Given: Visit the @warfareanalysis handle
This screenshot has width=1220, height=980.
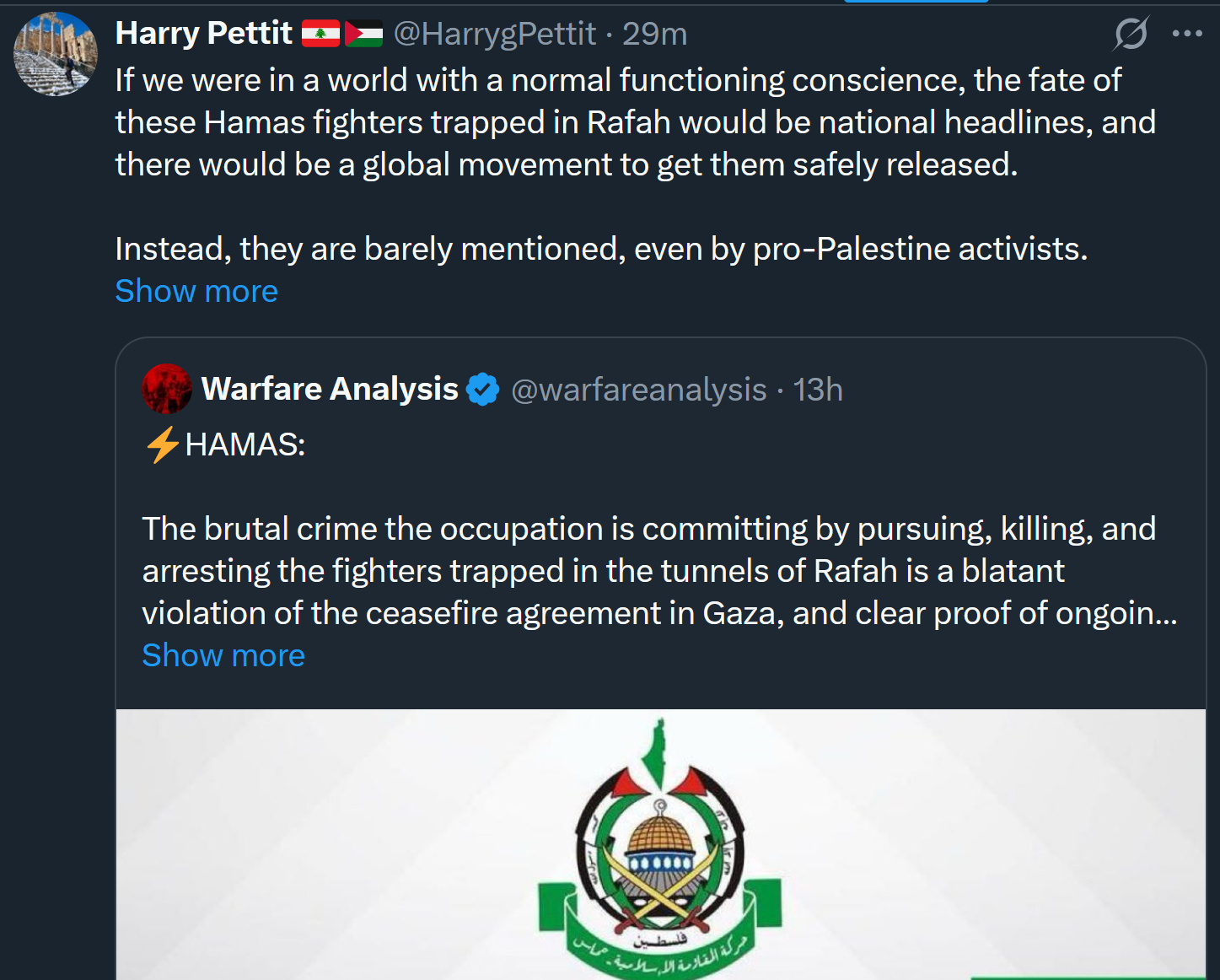Looking at the screenshot, I should tap(639, 390).
